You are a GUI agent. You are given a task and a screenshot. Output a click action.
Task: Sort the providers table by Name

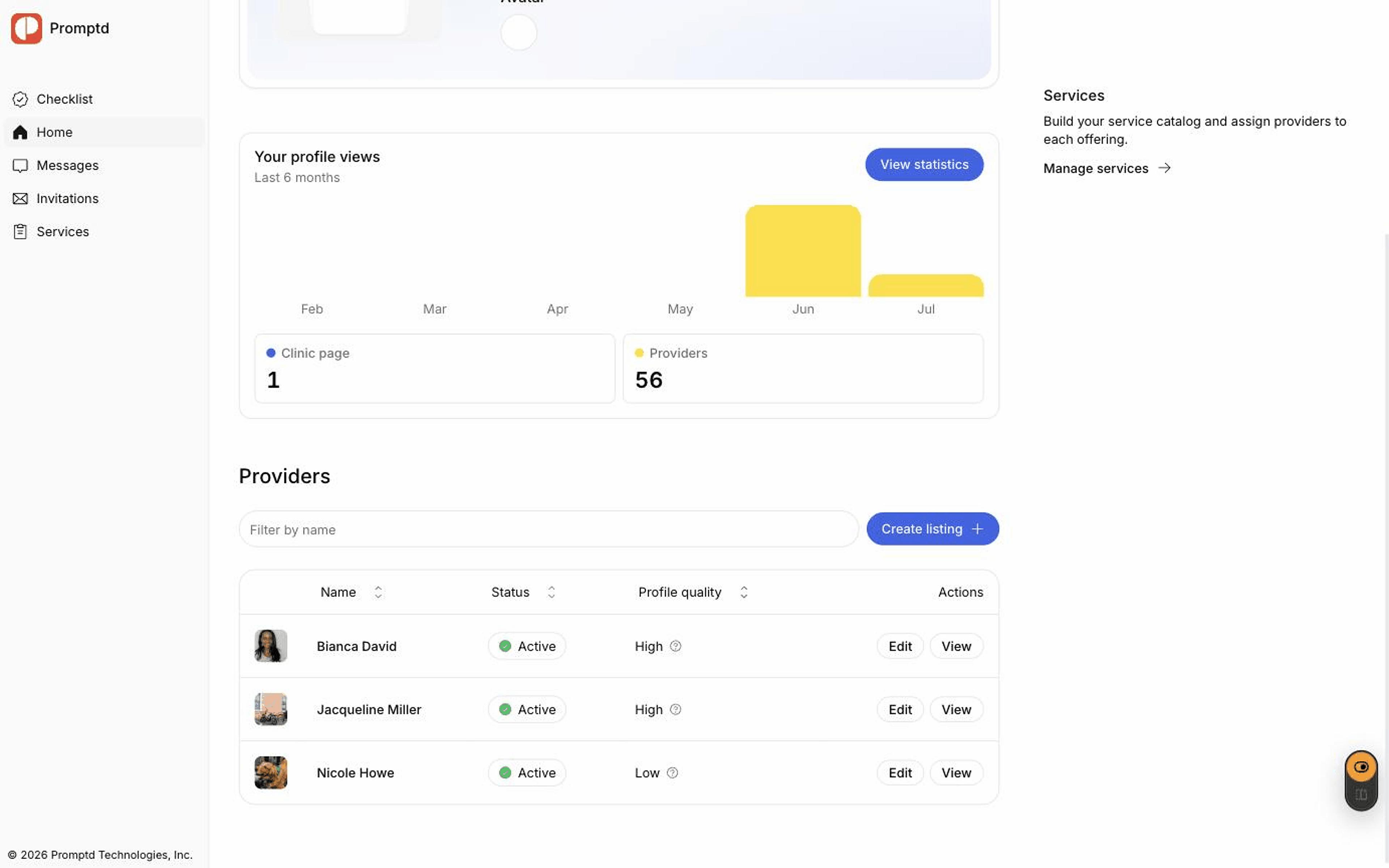point(351,592)
